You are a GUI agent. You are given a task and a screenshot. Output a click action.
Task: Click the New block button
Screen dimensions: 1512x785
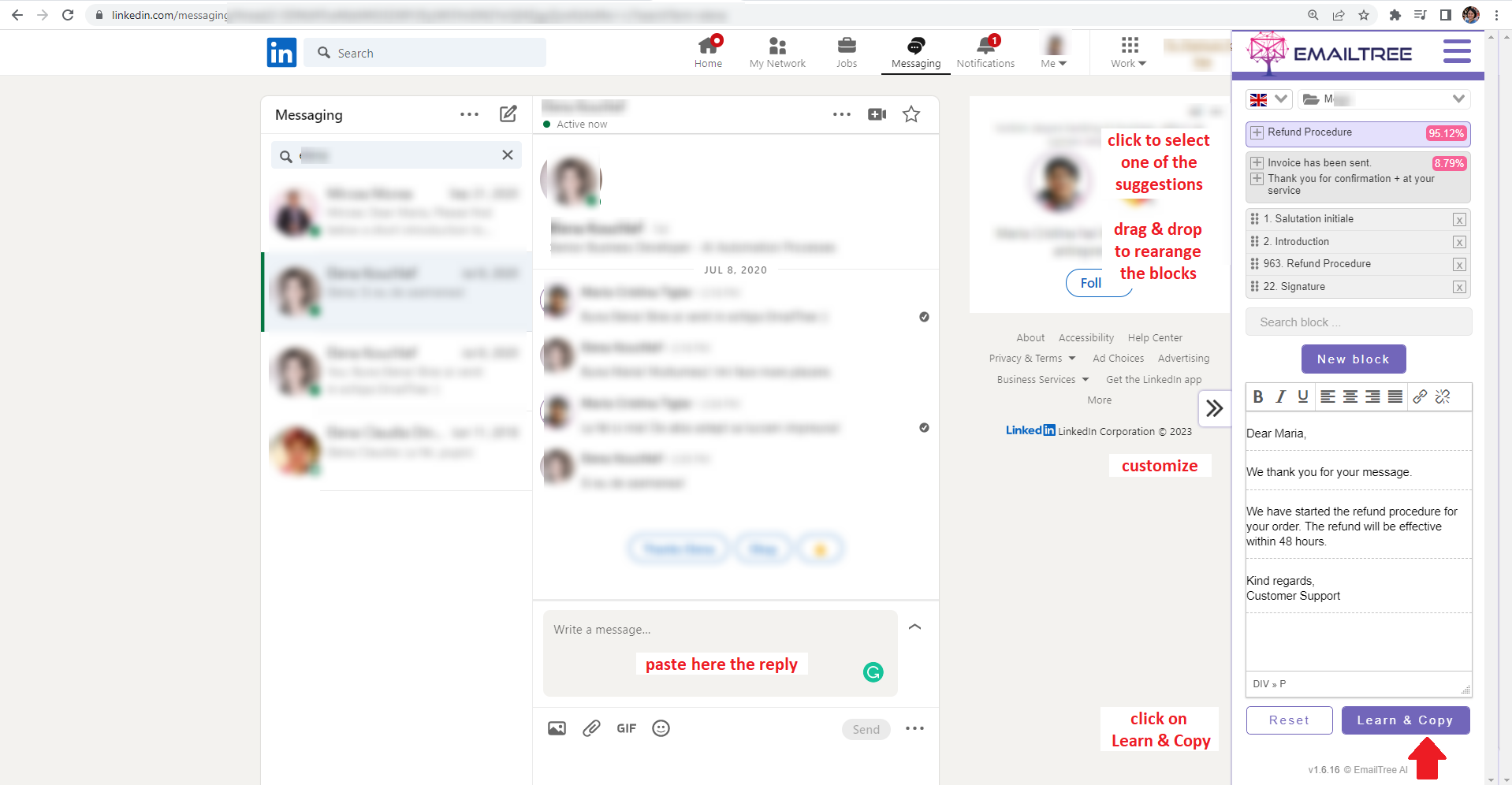1354,359
